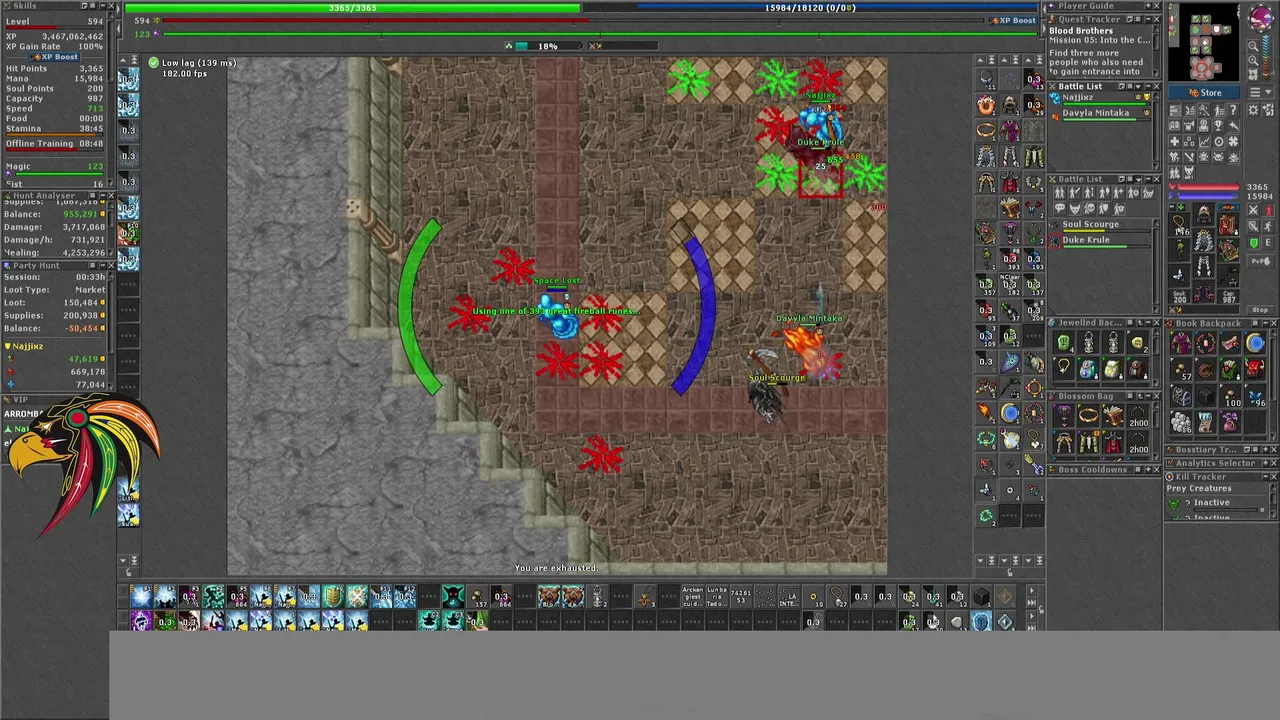1280x720 pixels.
Task: Click the first spell slot on action bar
Action: [141, 596]
